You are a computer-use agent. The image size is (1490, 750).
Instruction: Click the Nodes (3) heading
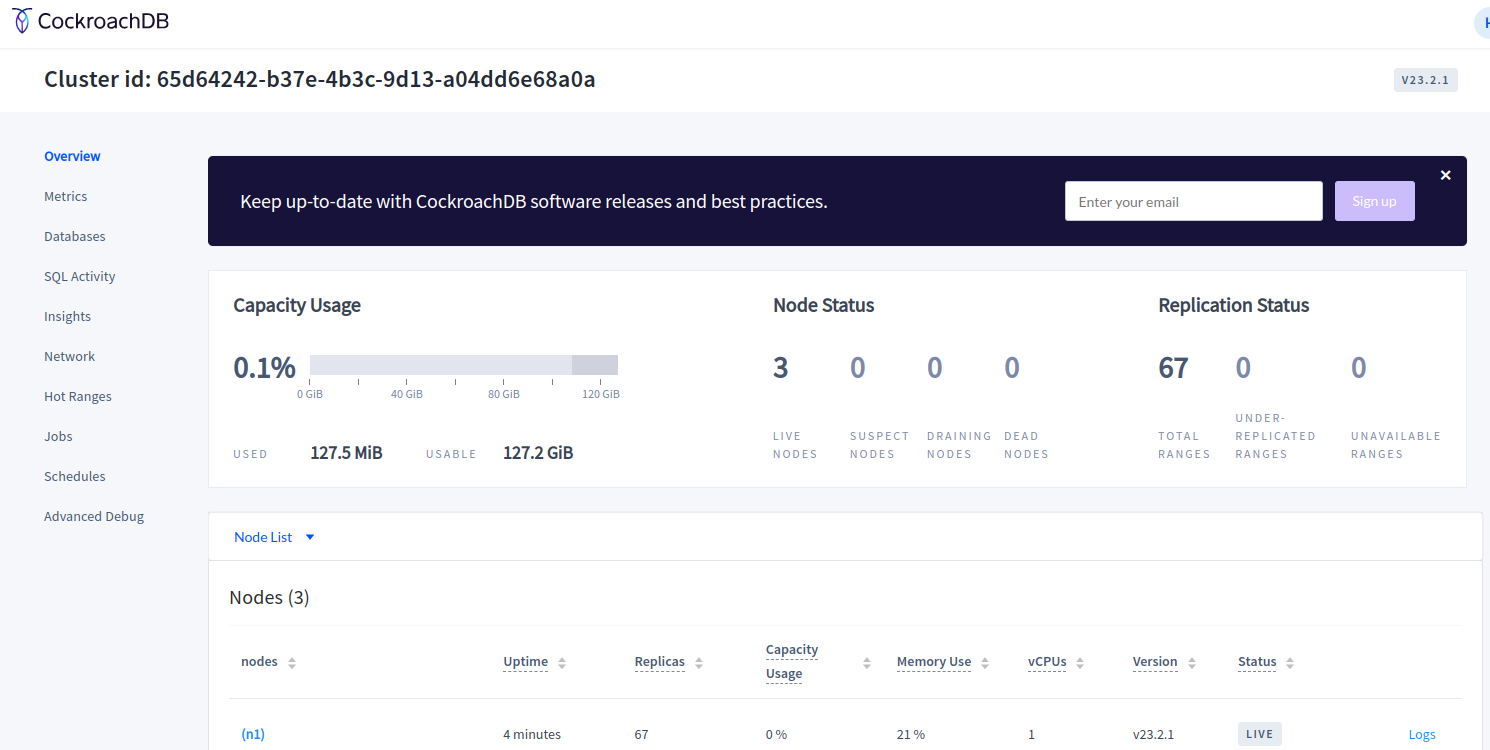tap(269, 597)
